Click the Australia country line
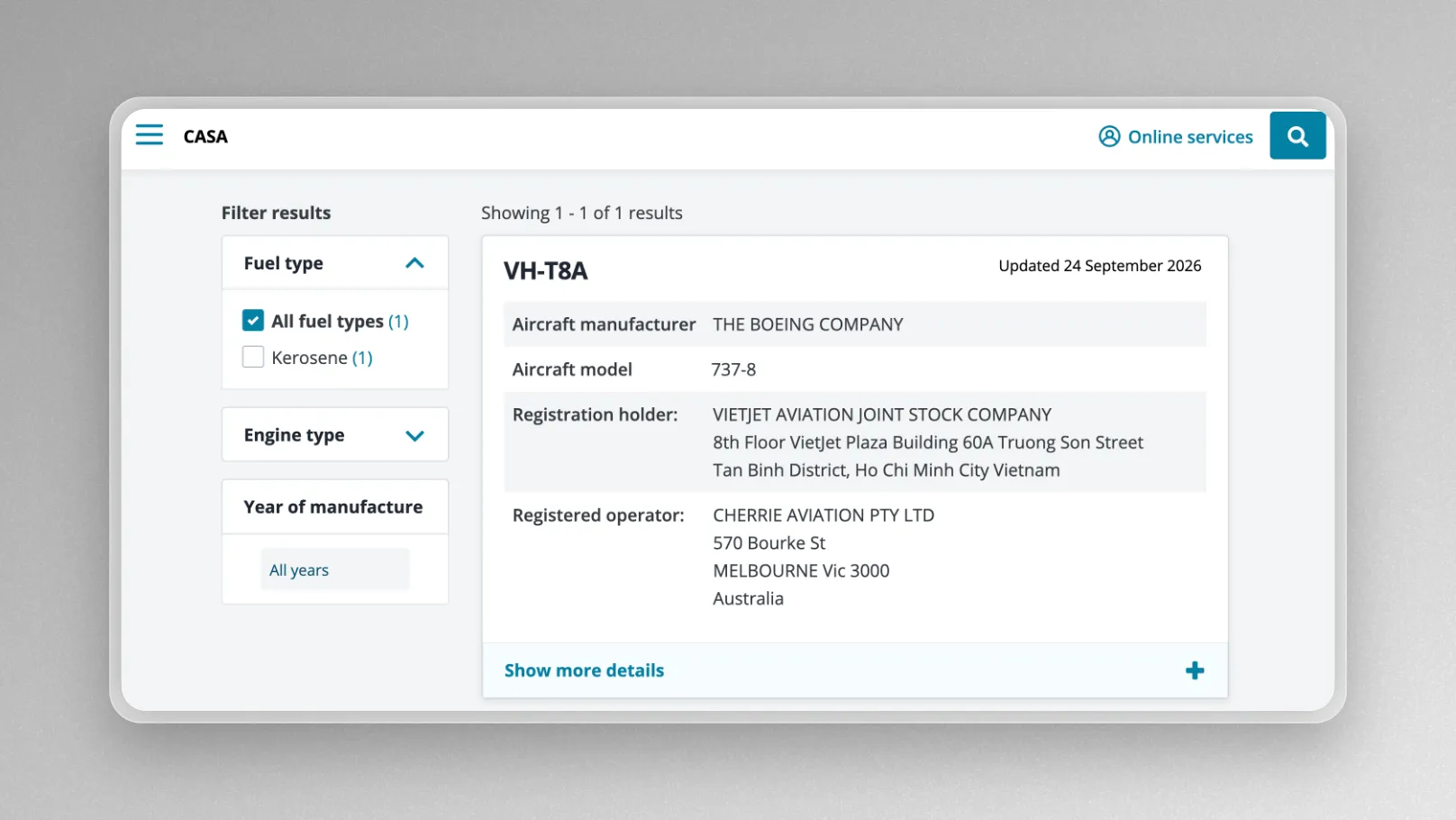This screenshot has height=820, width=1456. pos(748,598)
